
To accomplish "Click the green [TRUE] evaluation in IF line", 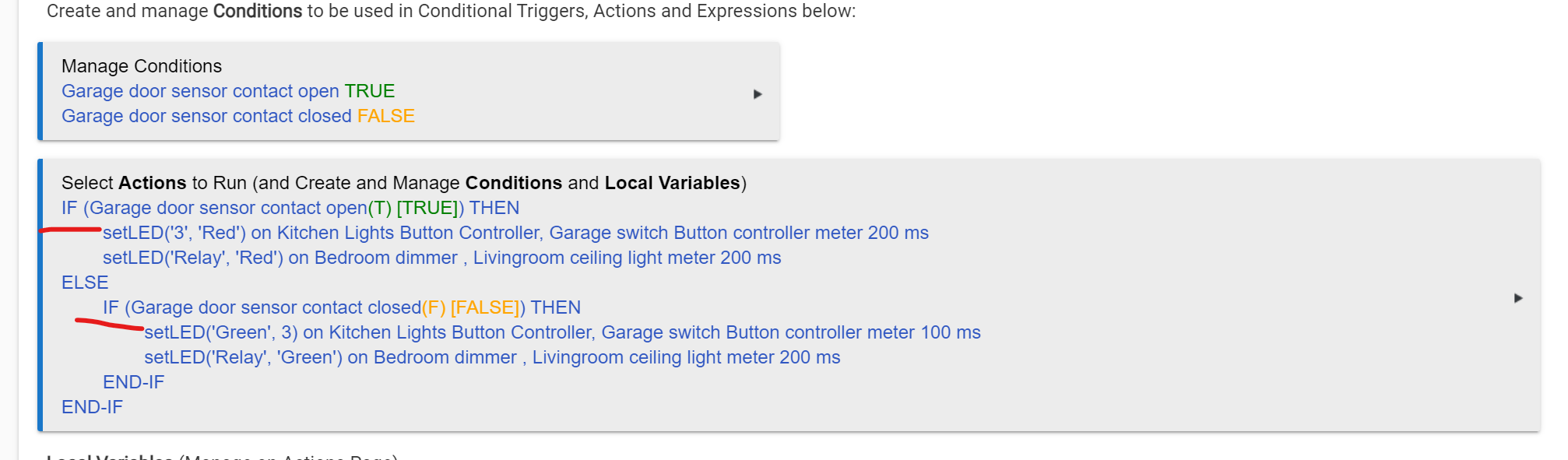I will click(427, 208).
